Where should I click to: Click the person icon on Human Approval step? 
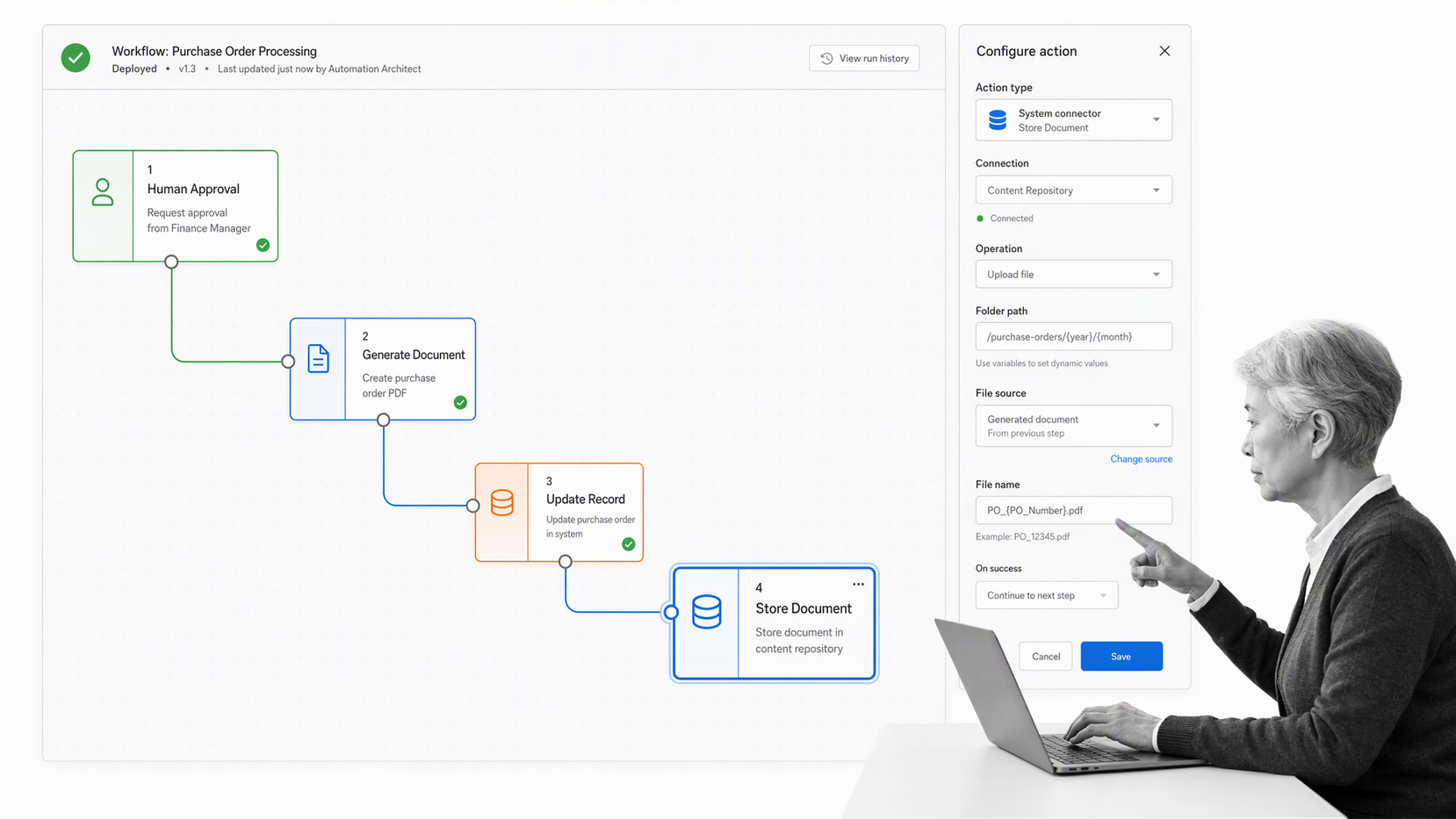point(103,192)
